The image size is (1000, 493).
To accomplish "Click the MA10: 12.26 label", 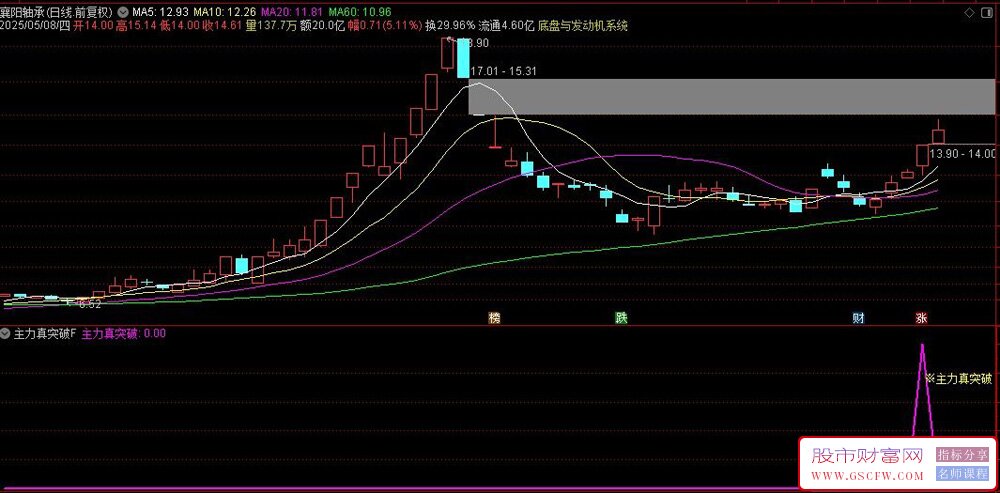I will click(224, 13).
